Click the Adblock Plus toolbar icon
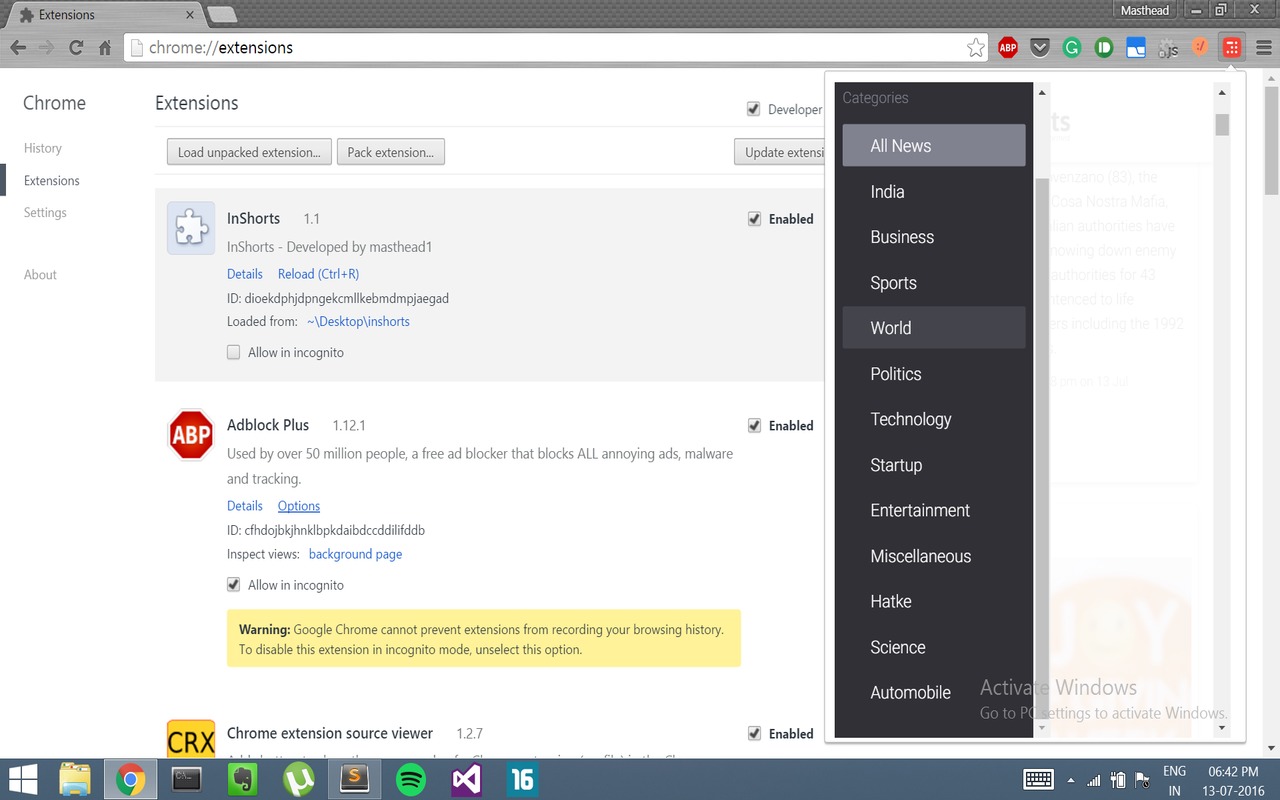 [x=1008, y=47]
